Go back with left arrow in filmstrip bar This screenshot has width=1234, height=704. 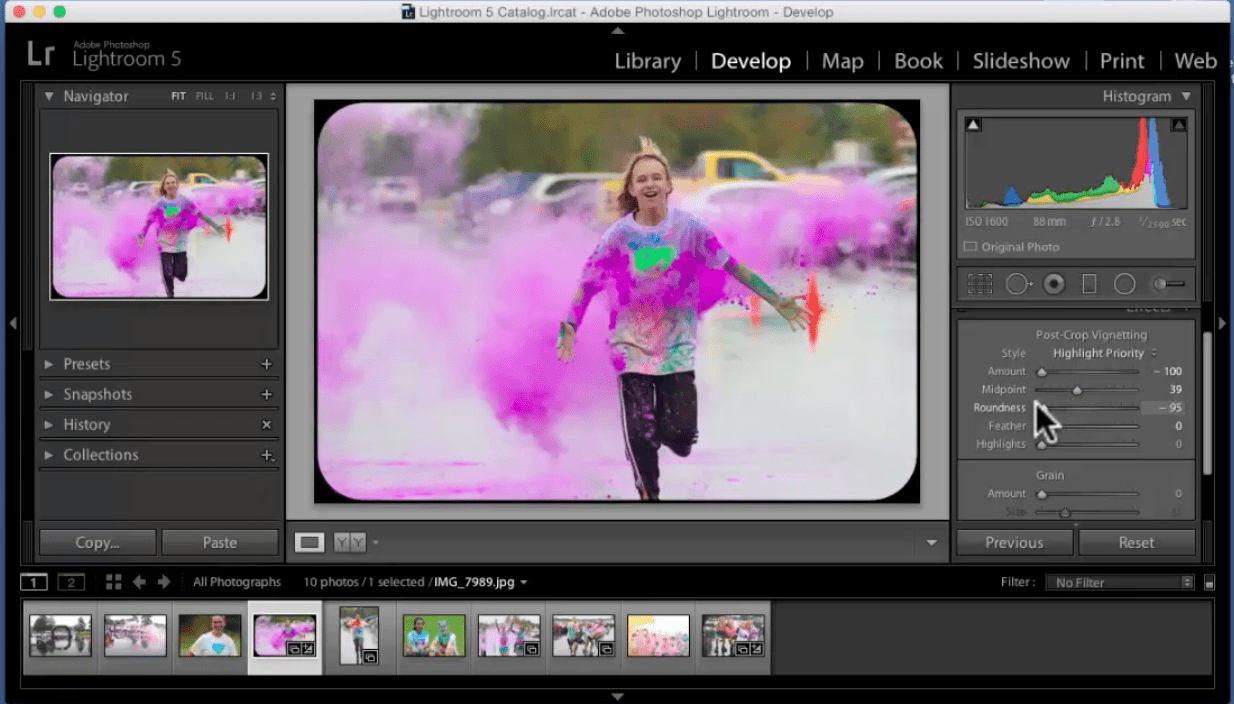tap(139, 582)
